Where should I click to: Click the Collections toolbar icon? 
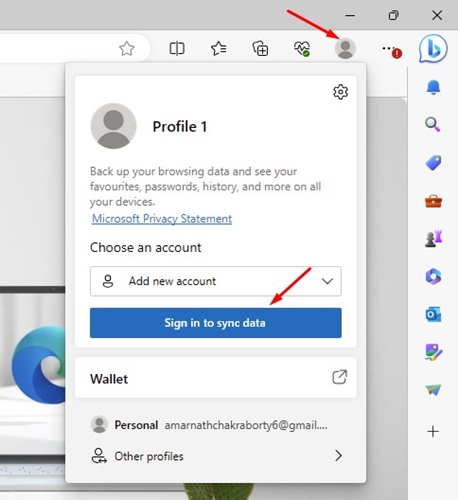pos(260,49)
